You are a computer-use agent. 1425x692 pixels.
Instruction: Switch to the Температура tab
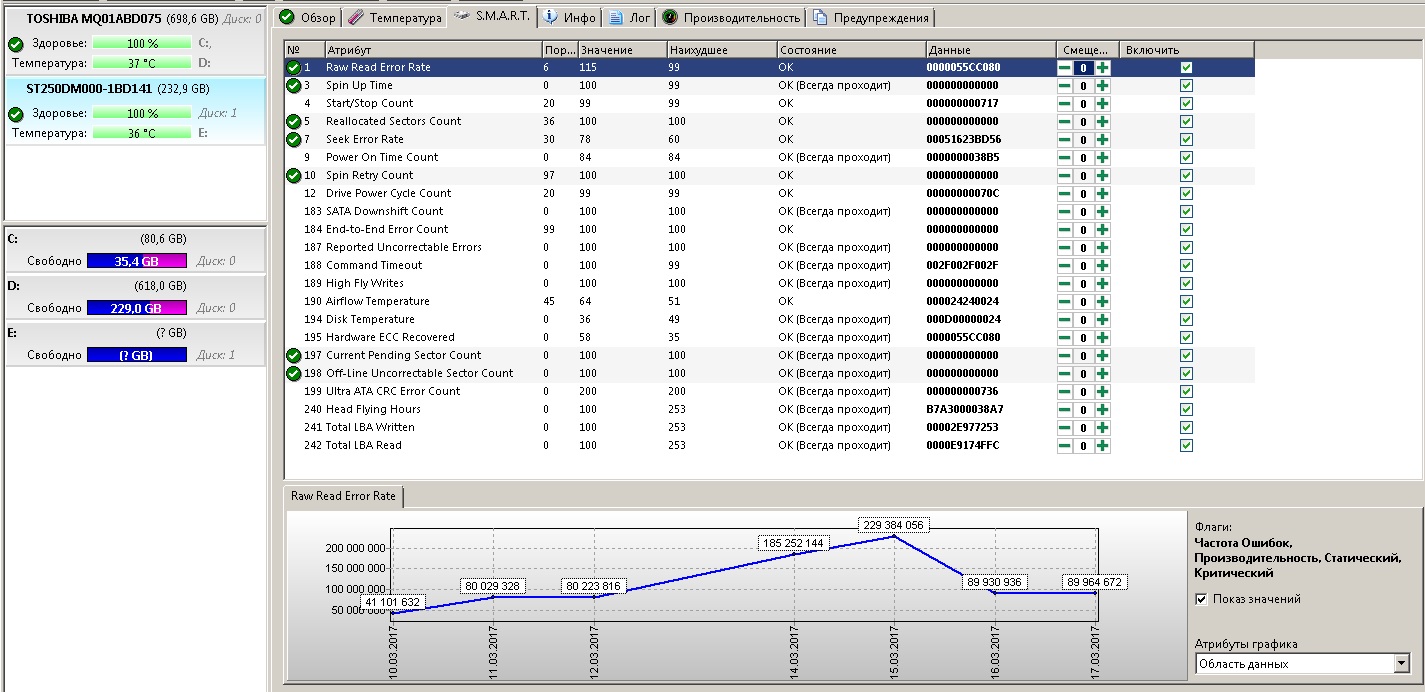tap(395, 17)
